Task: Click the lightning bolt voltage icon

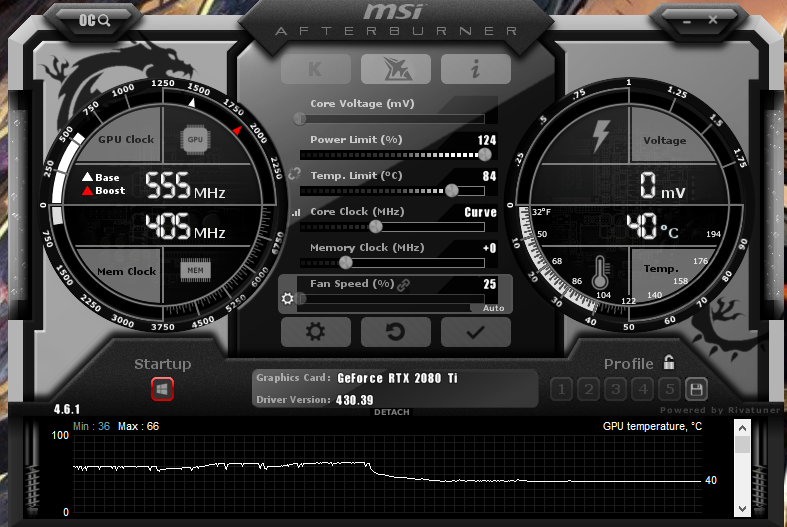Action: [601, 136]
